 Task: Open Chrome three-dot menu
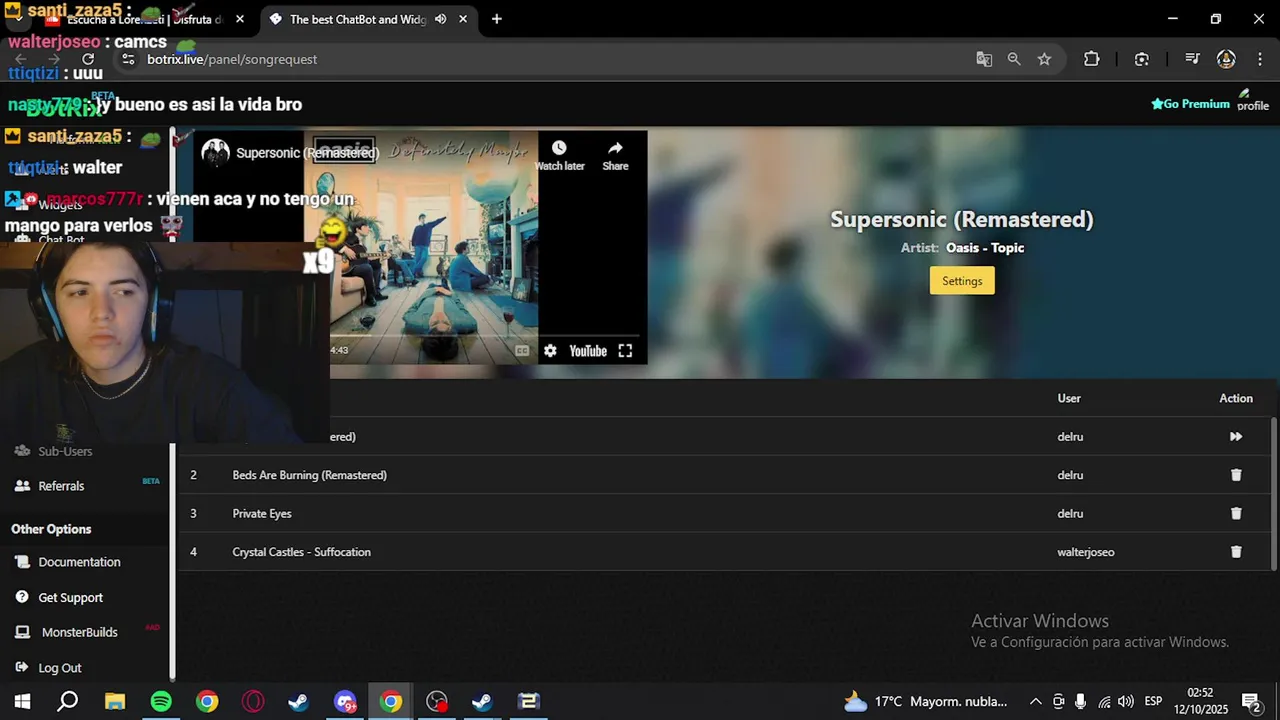click(x=1258, y=59)
